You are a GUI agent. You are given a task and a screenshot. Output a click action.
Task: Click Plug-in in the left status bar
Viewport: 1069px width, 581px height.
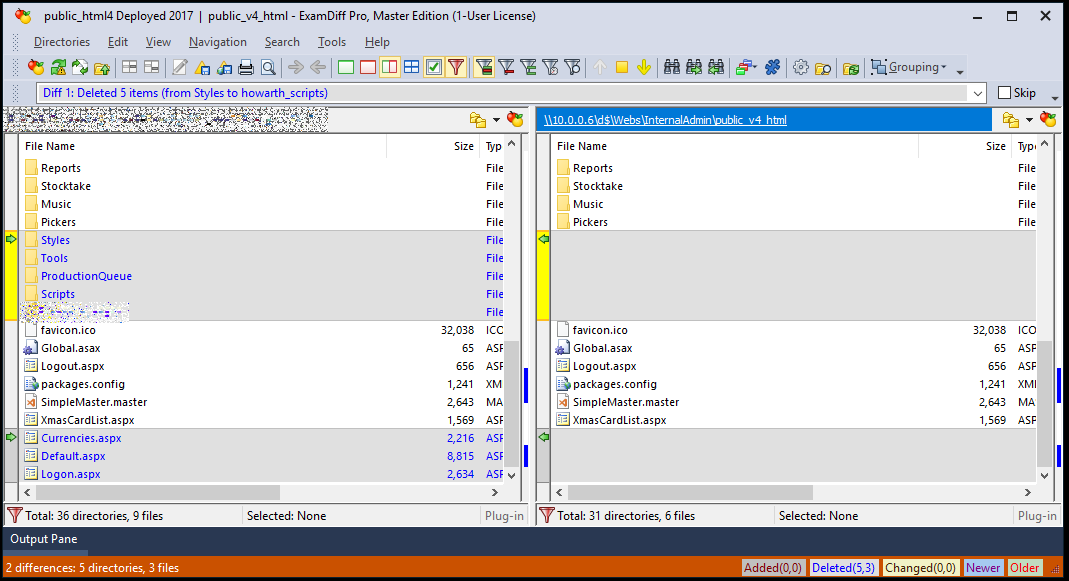(504, 516)
